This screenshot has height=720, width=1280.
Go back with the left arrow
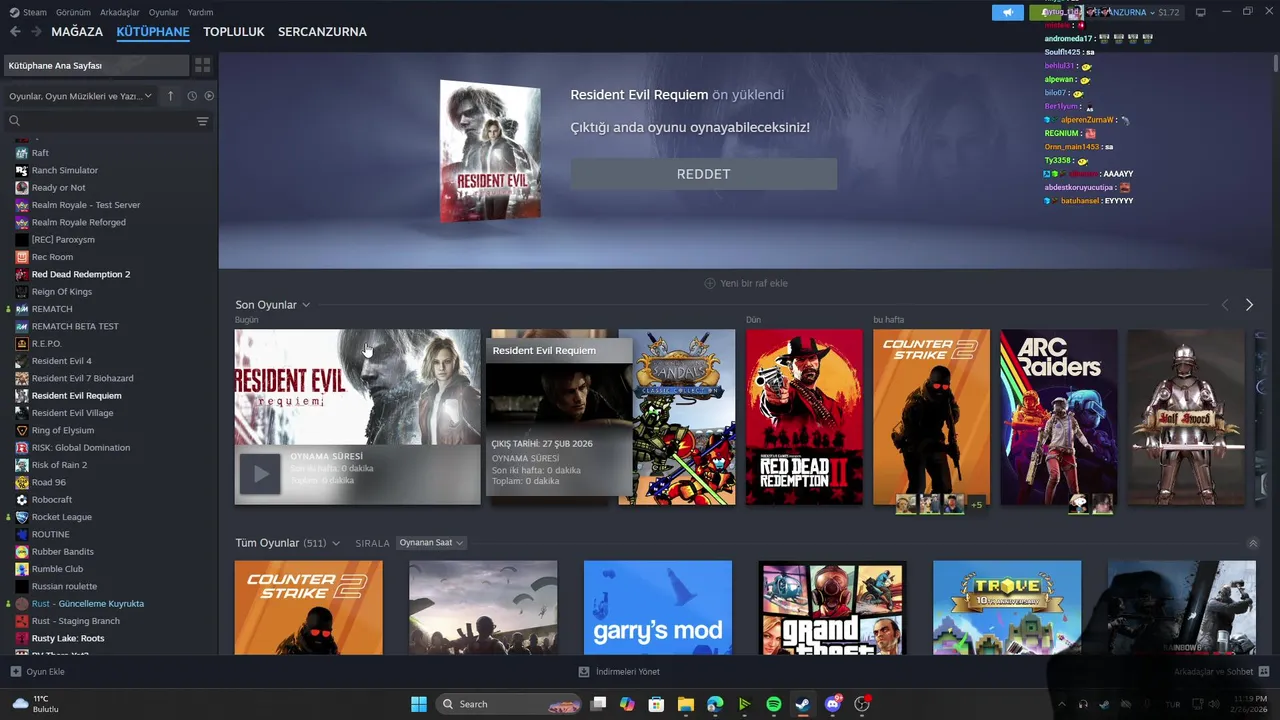coord(15,32)
